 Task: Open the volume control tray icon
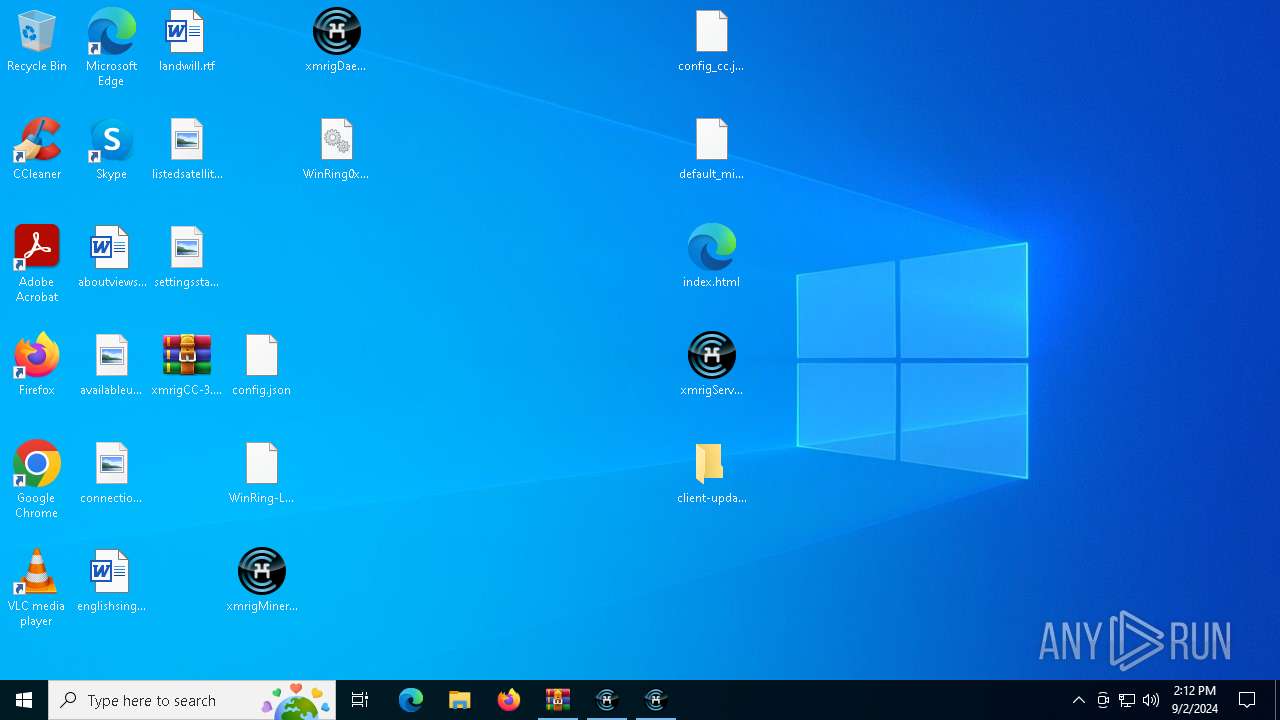pyautogui.click(x=1151, y=700)
